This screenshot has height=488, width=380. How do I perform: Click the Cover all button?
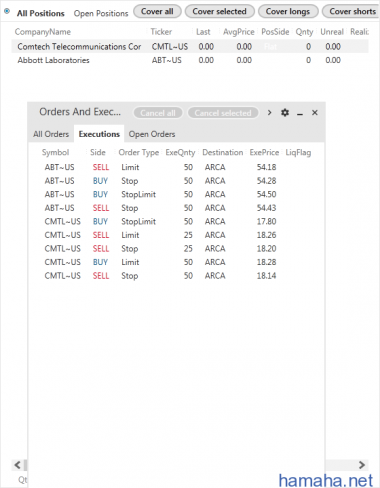157,12
